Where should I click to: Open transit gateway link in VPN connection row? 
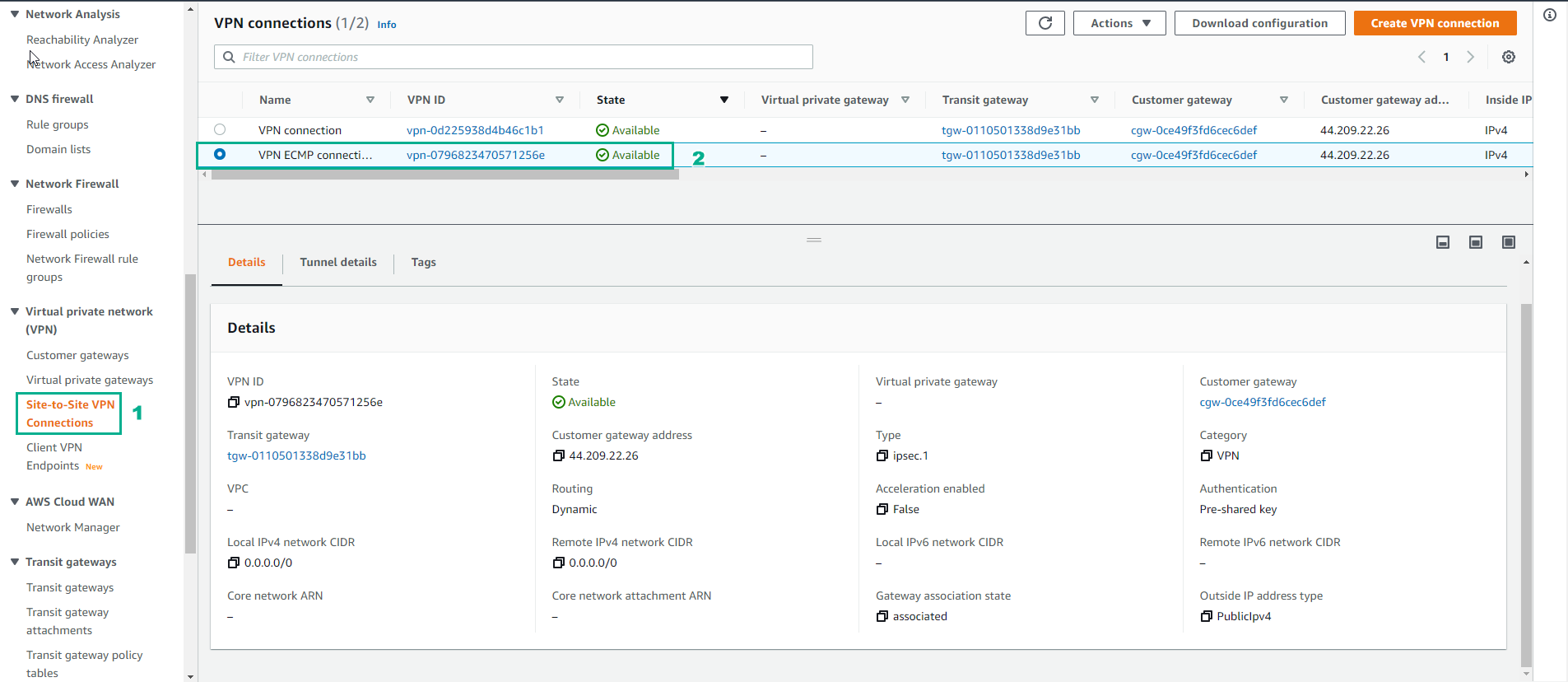pos(1011,130)
